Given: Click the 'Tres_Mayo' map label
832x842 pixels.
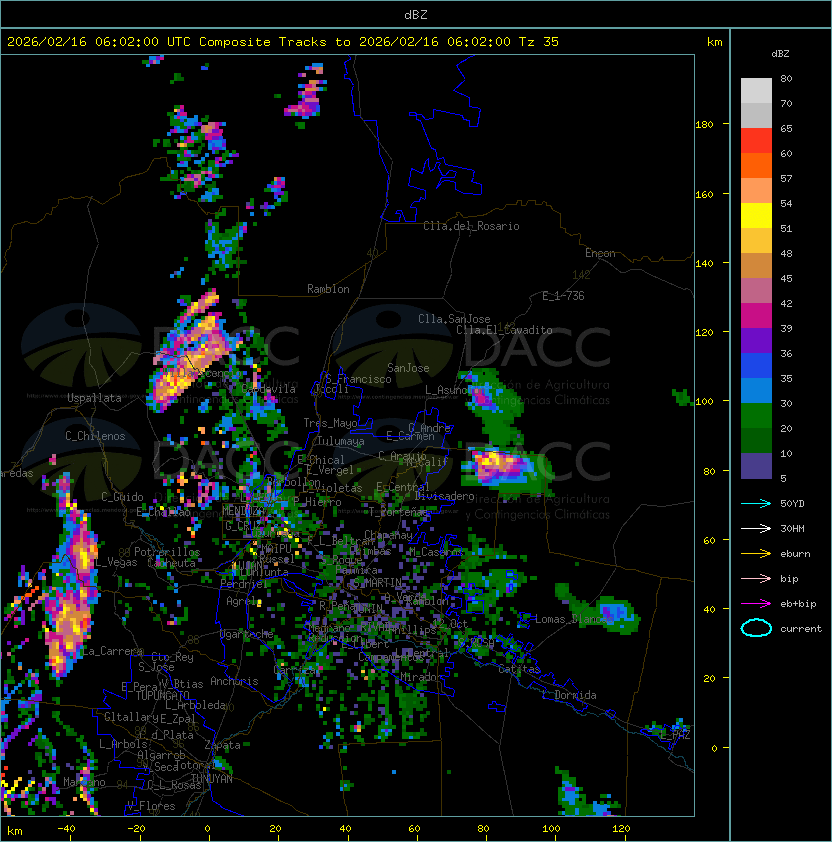Looking at the screenshot, I should tap(330, 423).
